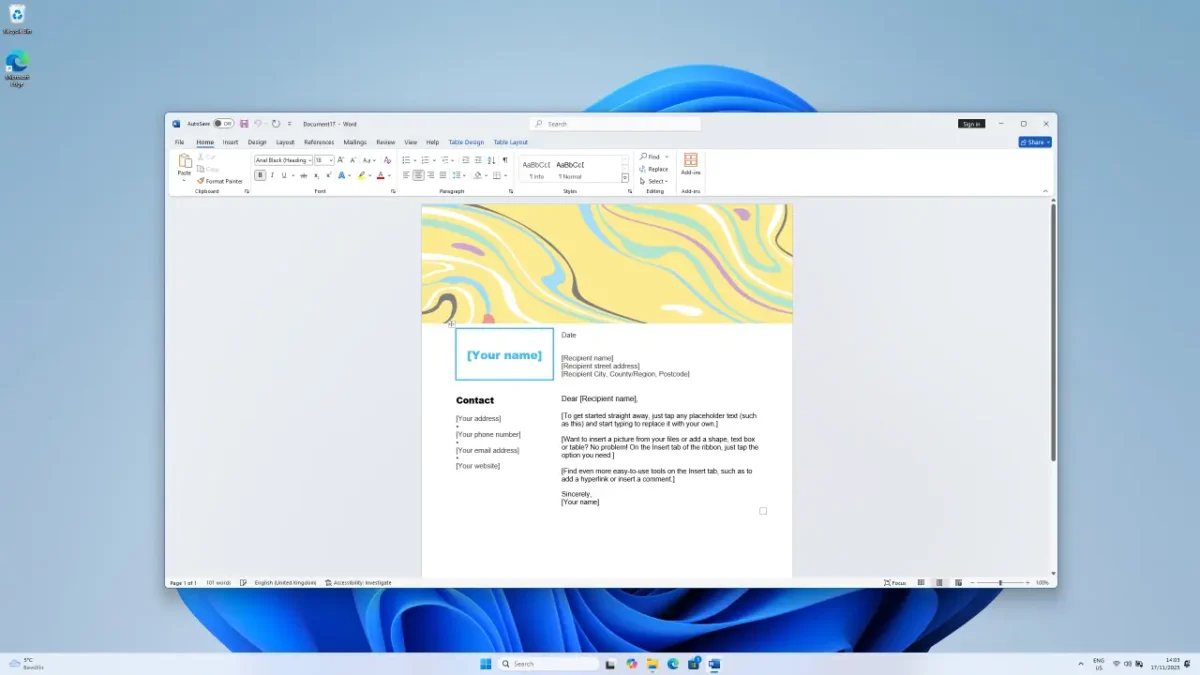Screen dimensions: 1200x675
Task: Switch to the Insert tab
Action: pyautogui.click(x=231, y=142)
